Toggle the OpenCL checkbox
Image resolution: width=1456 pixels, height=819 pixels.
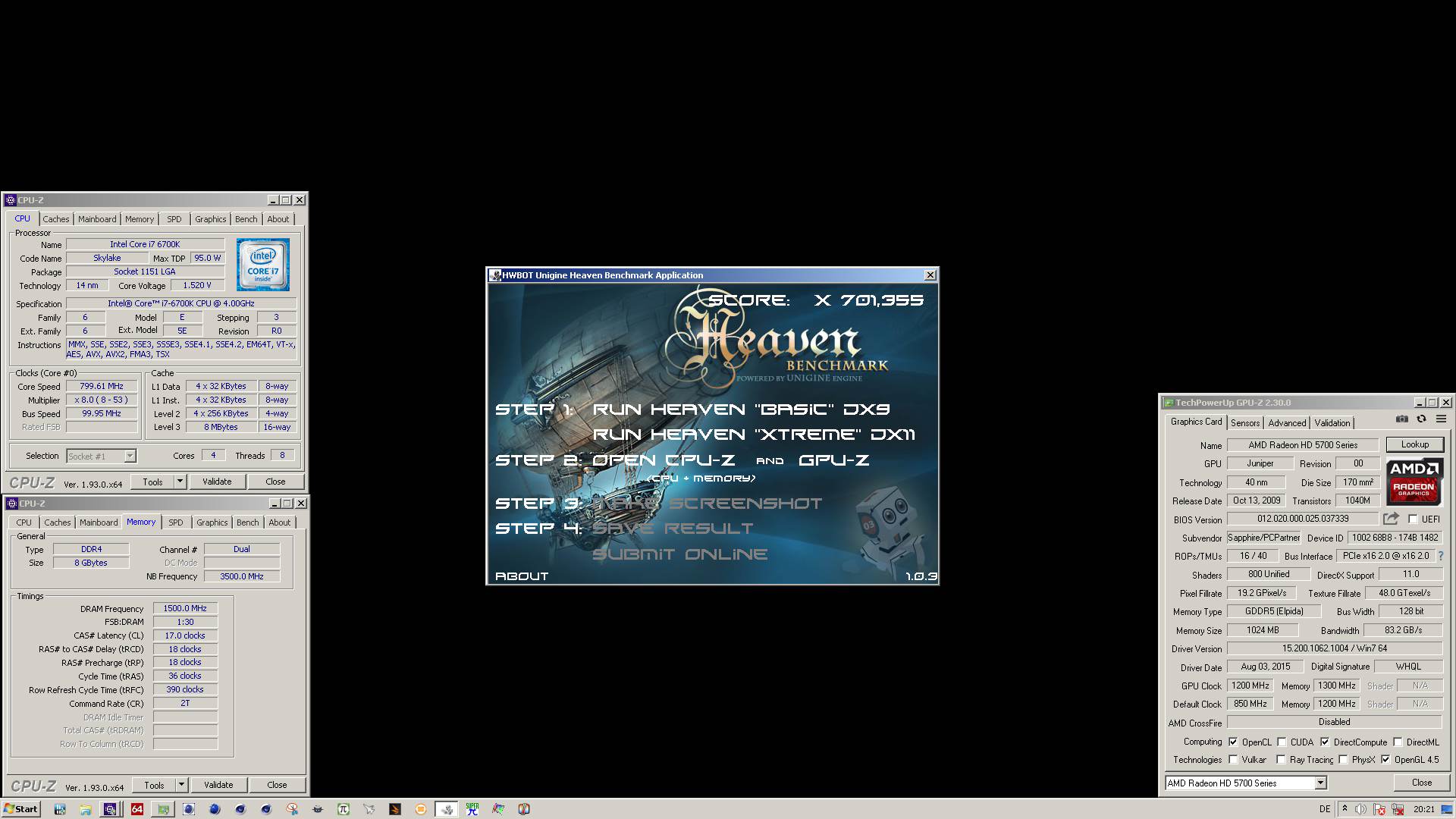click(x=1233, y=742)
